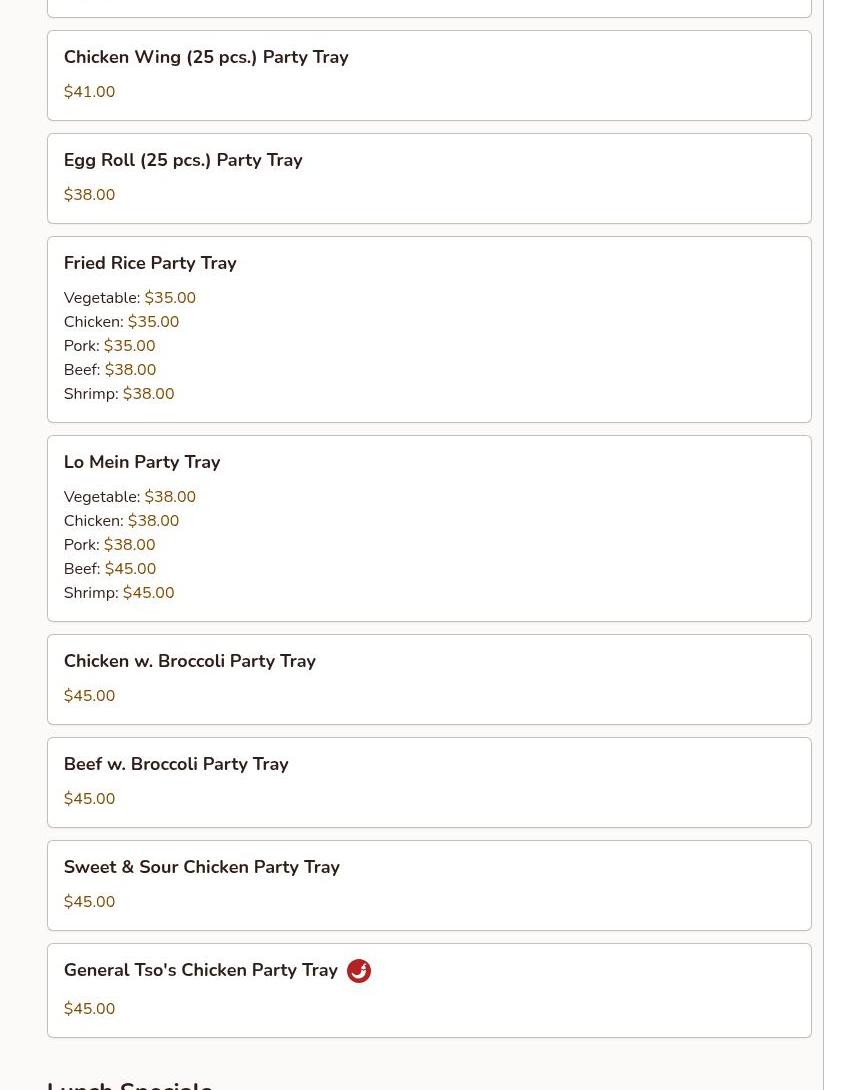
Task: Select Chicken w. Broccoli Party Tray
Action: pos(190,662)
